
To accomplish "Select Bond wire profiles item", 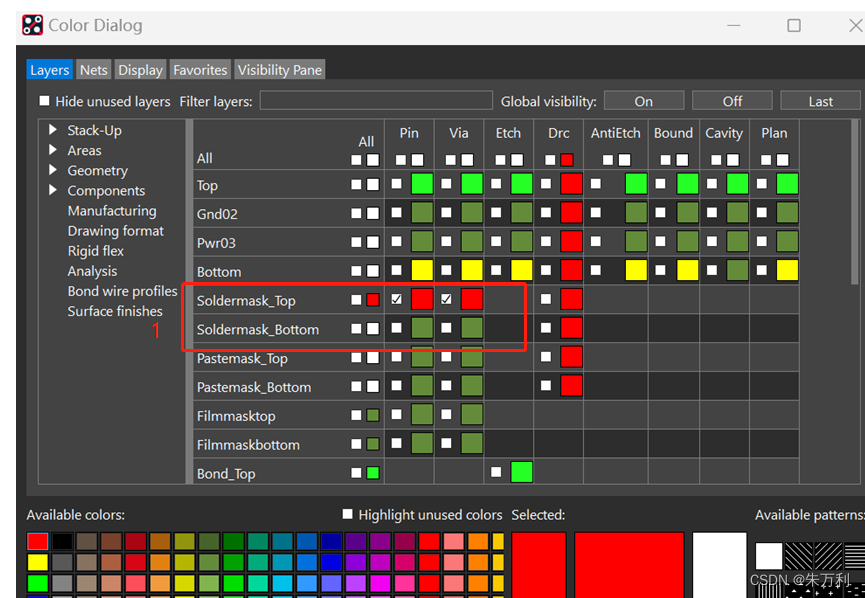I will pyautogui.click(x=122, y=291).
